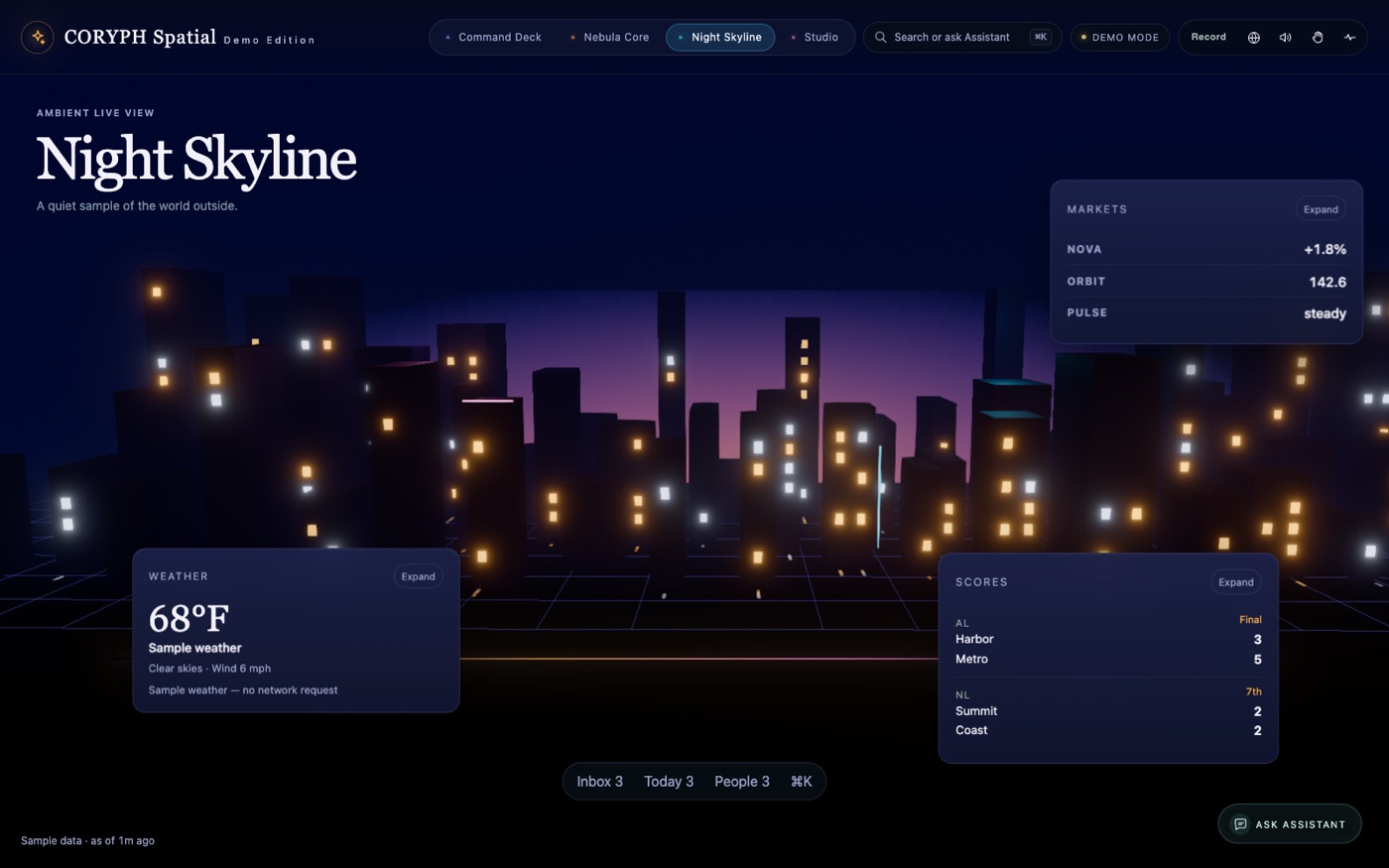The image size is (1389, 868).
Task: Click the Metro score row
Action: coord(1108,660)
